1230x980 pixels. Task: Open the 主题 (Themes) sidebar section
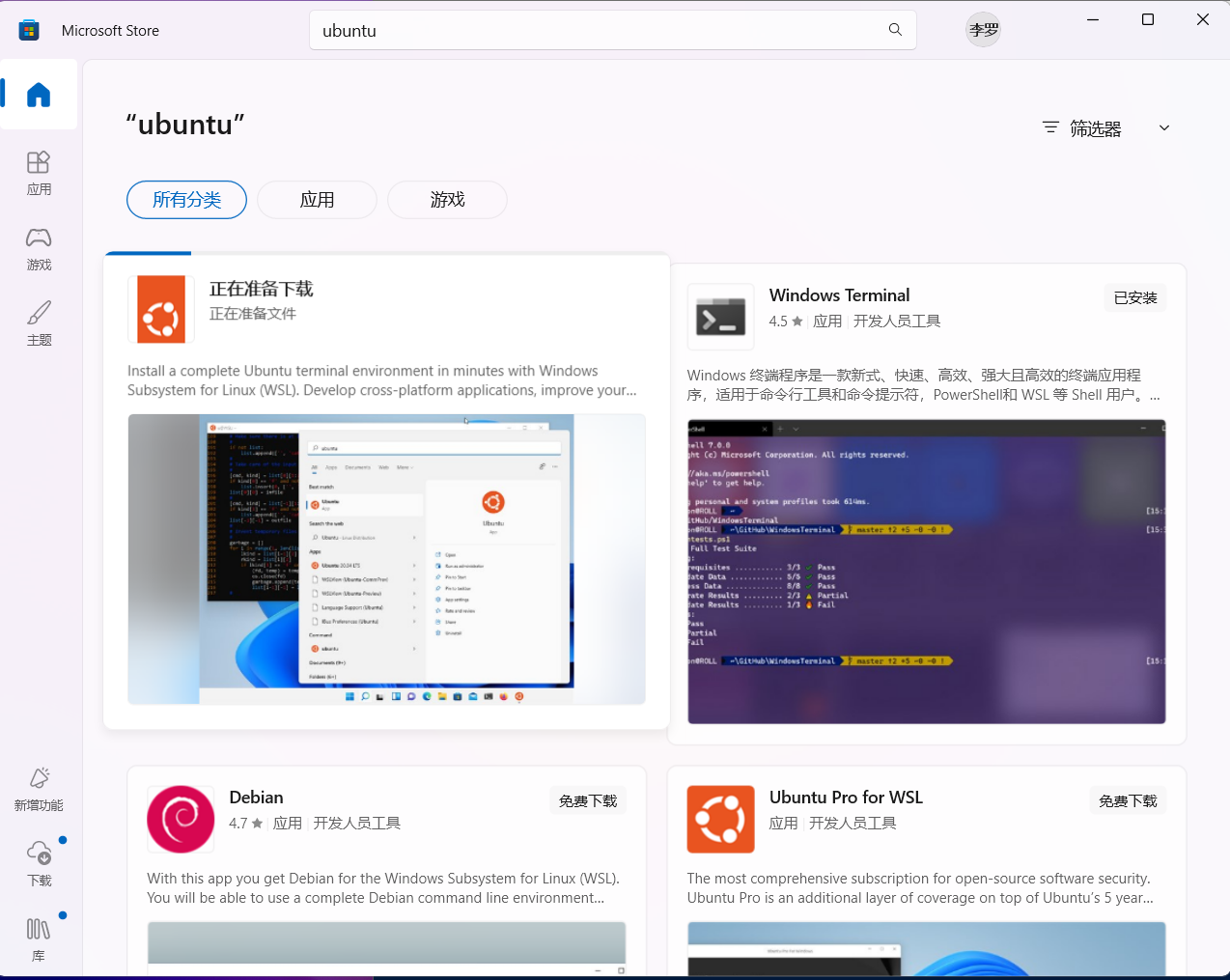point(39,323)
